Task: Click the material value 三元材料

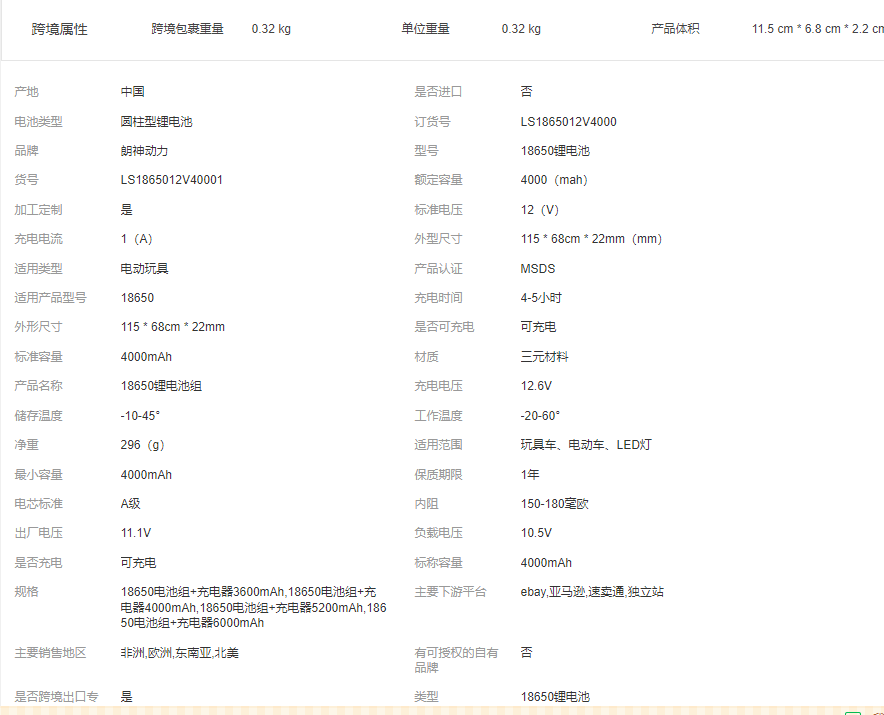Action: coord(544,357)
